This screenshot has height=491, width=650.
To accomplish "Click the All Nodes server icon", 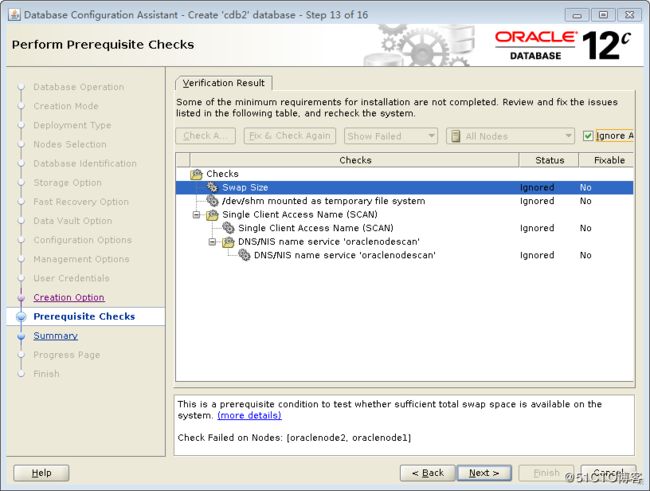I will coord(455,136).
